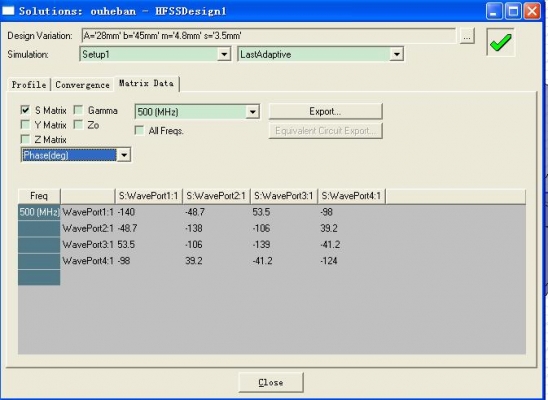Maximize the Solutions dialog window

tap(513, 11)
